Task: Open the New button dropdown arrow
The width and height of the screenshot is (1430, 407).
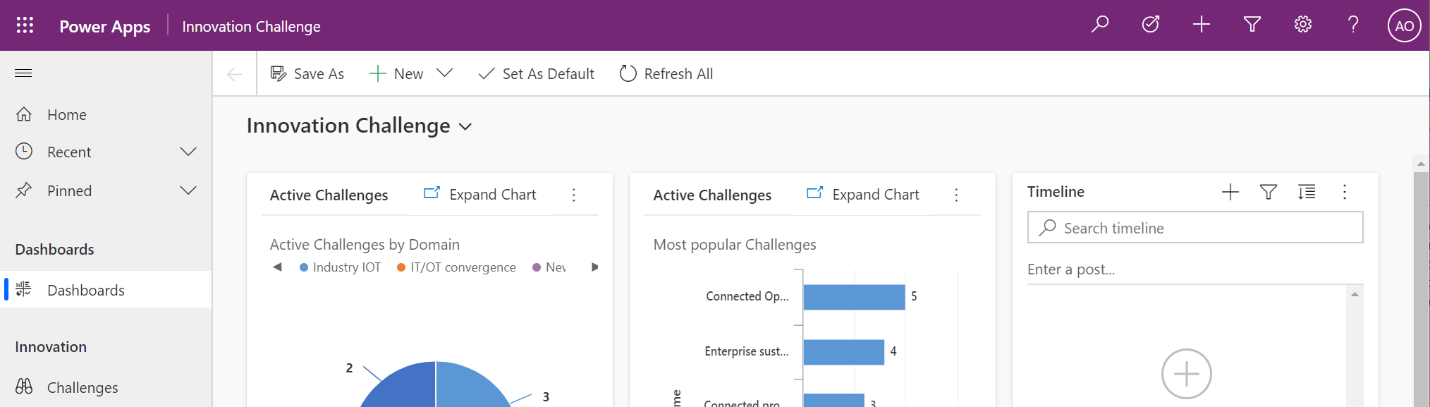Action: [x=445, y=73]
